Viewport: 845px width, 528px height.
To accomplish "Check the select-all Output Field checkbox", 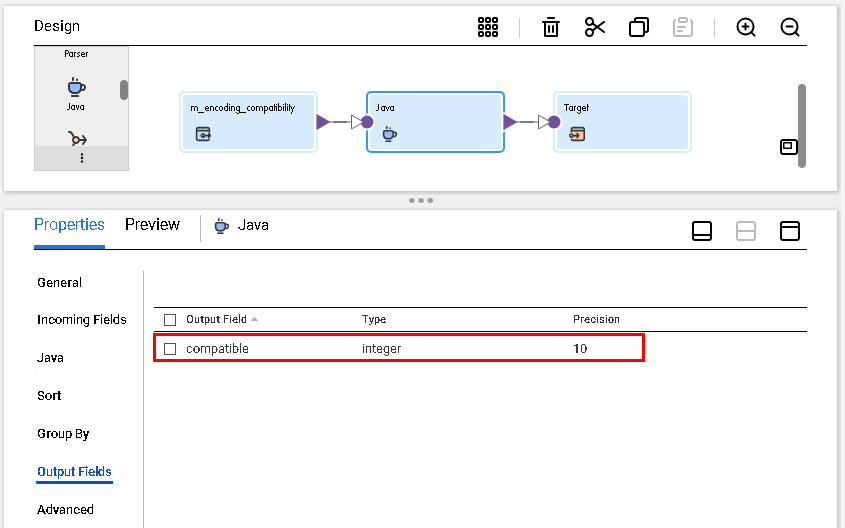I will [170, 320].
